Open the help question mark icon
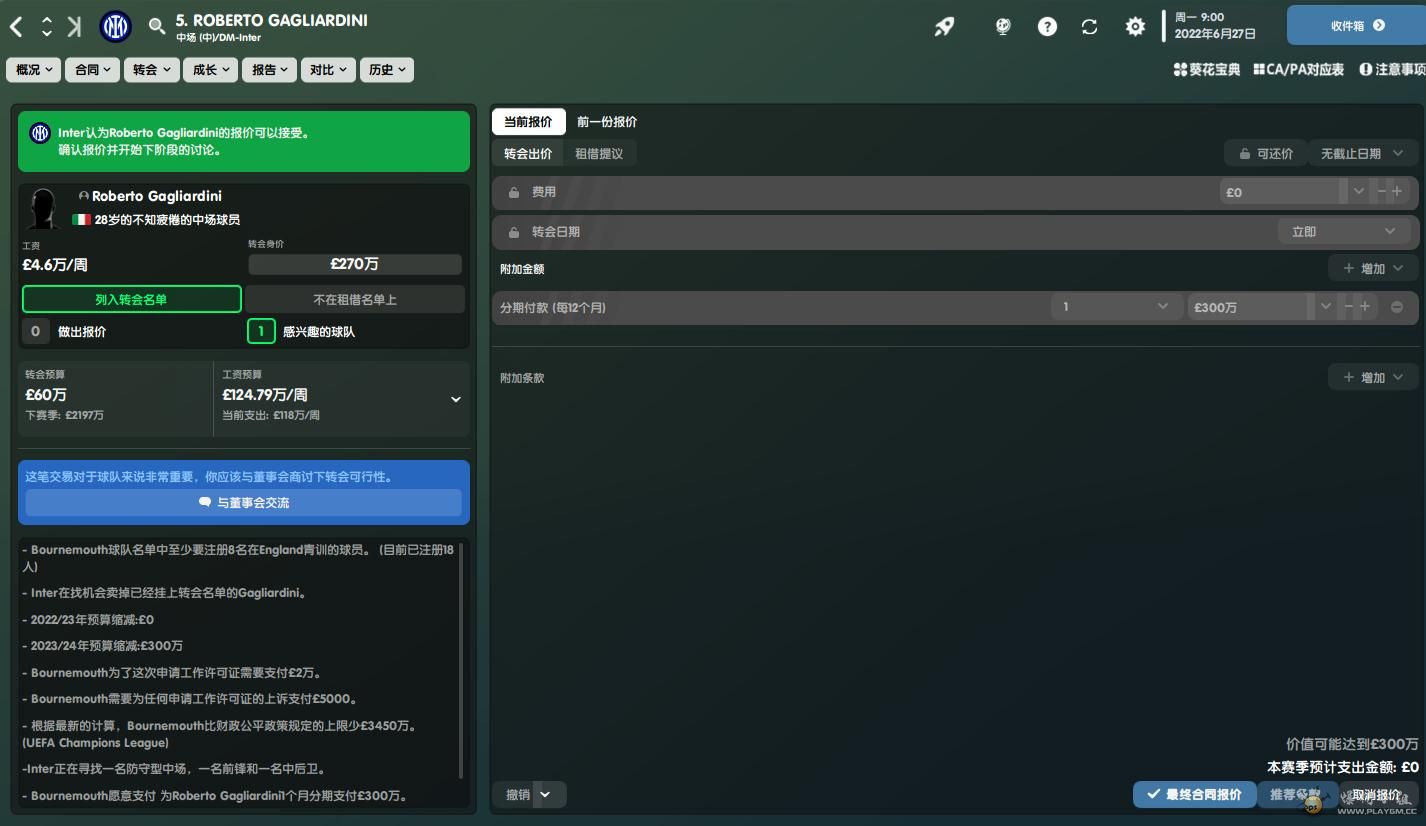 point(1047,27)
